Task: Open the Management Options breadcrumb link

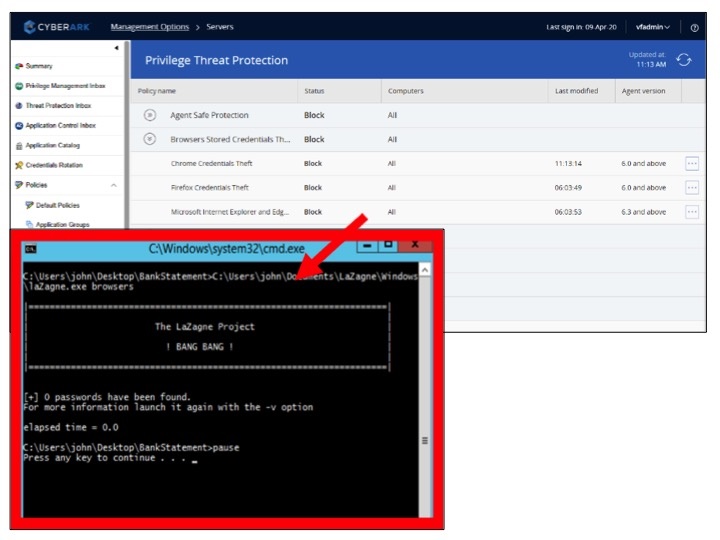Action: (x=150, y=27)
